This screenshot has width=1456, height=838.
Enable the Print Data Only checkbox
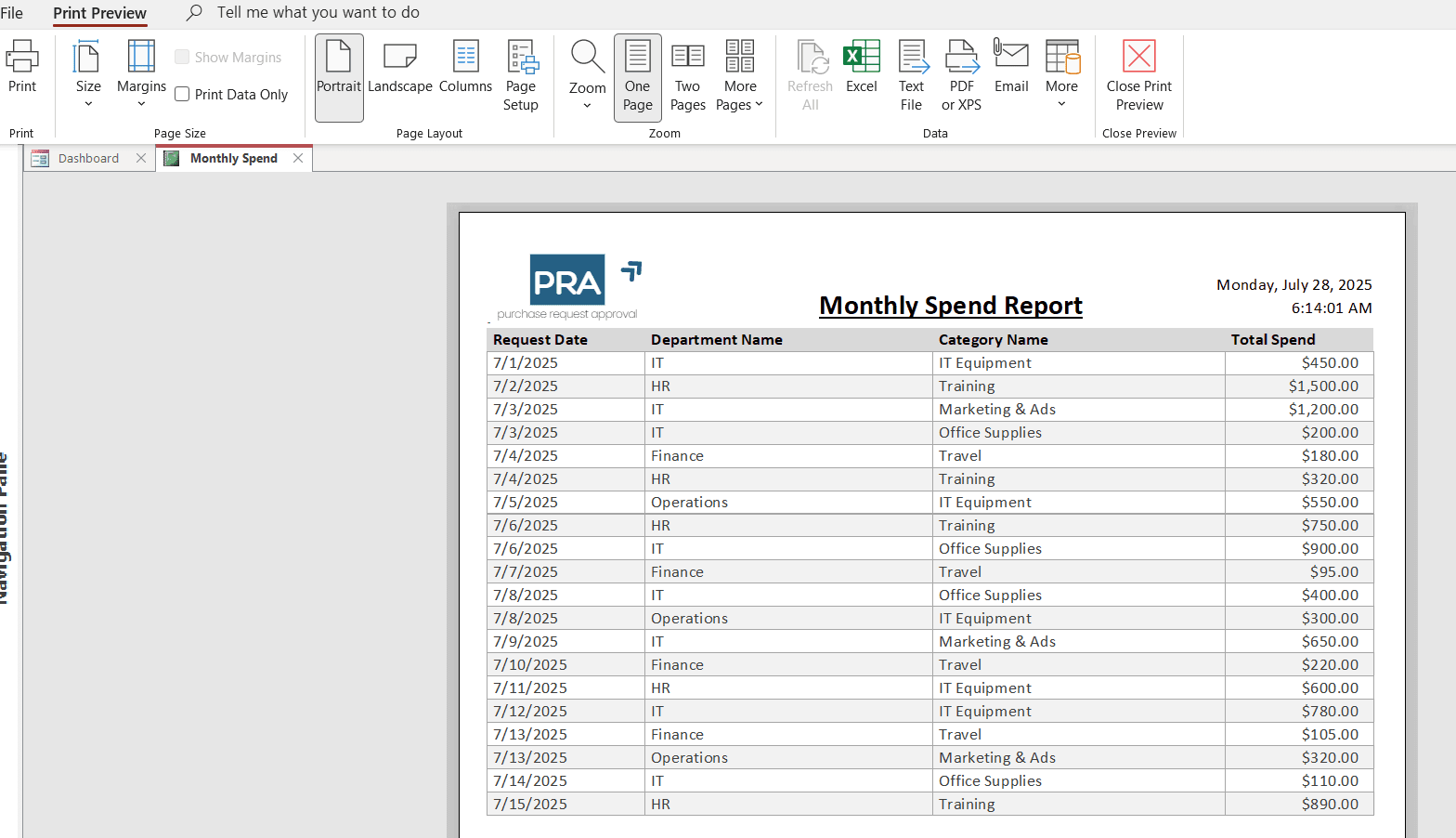click(x=183, y=95)
